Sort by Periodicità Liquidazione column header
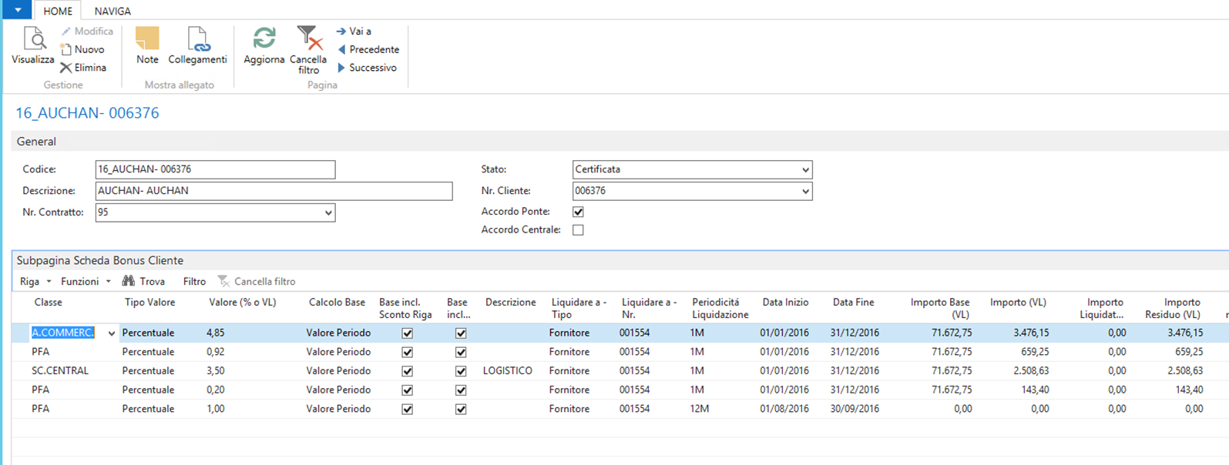Viewport: 1229px width, 465px height. [x=720, y=308]
